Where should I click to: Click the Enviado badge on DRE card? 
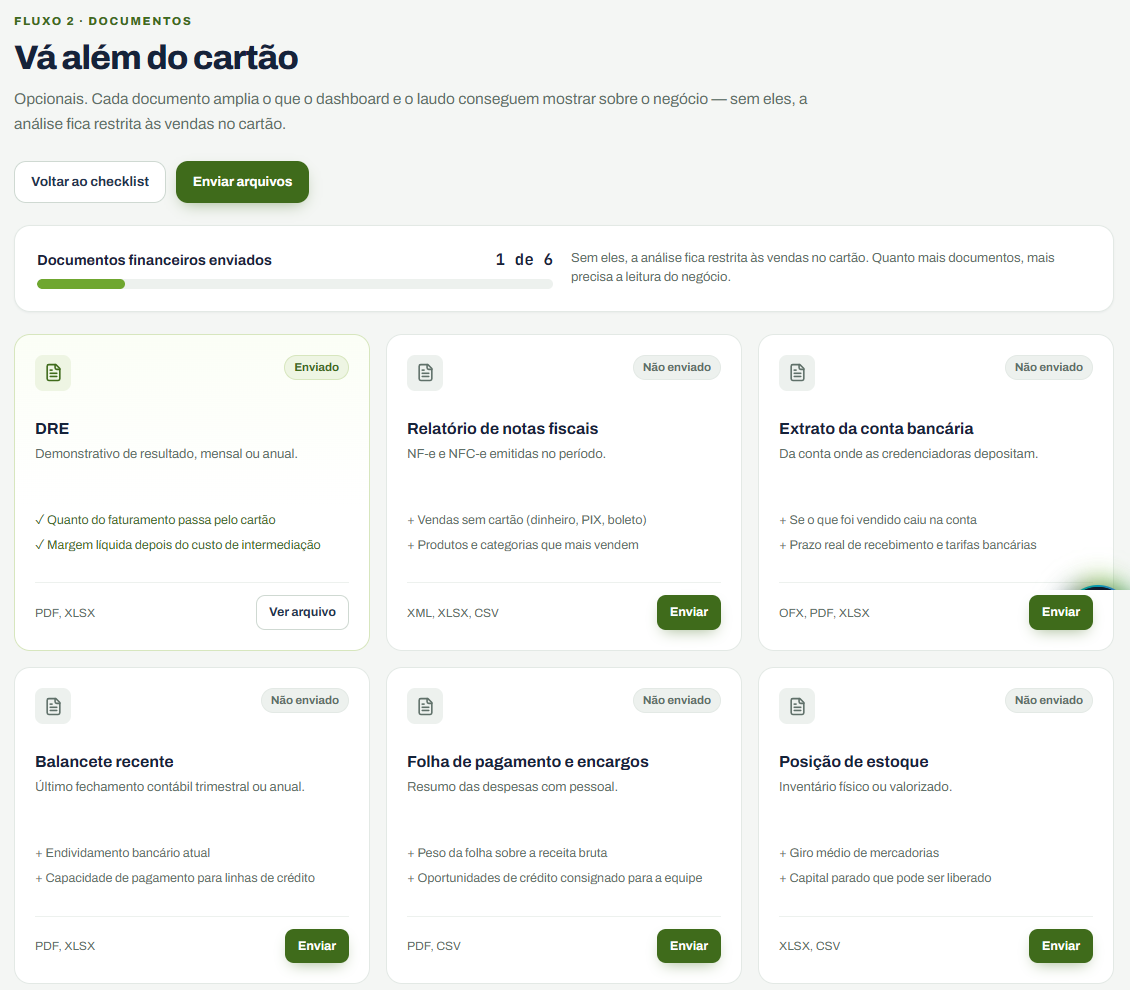316,367
